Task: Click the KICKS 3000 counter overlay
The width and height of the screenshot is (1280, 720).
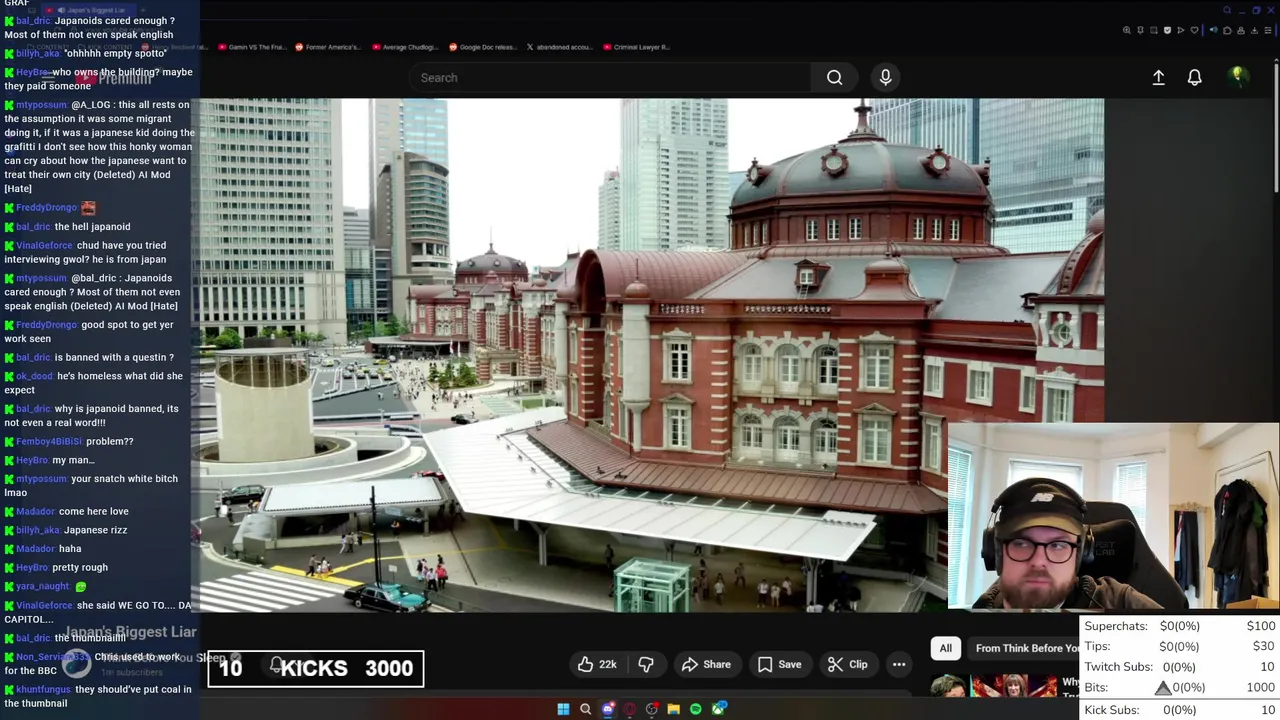Action: tap(316, 669)
